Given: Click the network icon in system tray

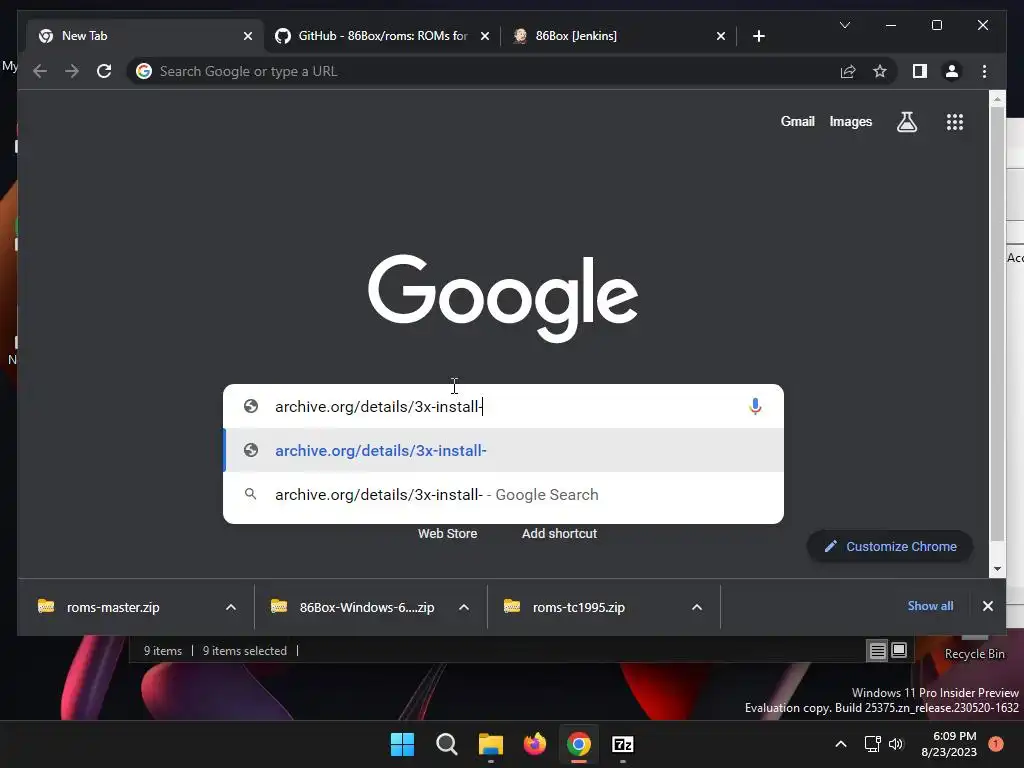Looking at the screenshot, I should point(872,744).
